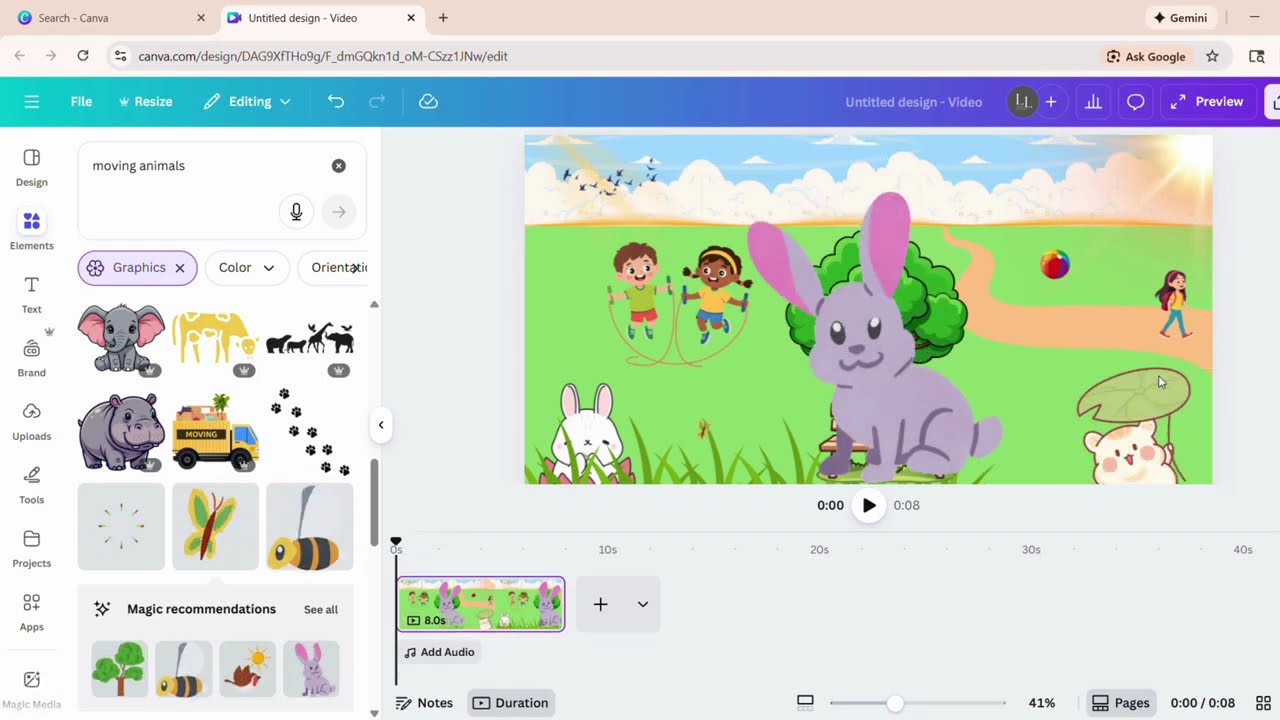Image resolution: width=1280 pixels, height=720 pixels.
Task: Open Magic Media in sidebar
Action: point(32,690)
